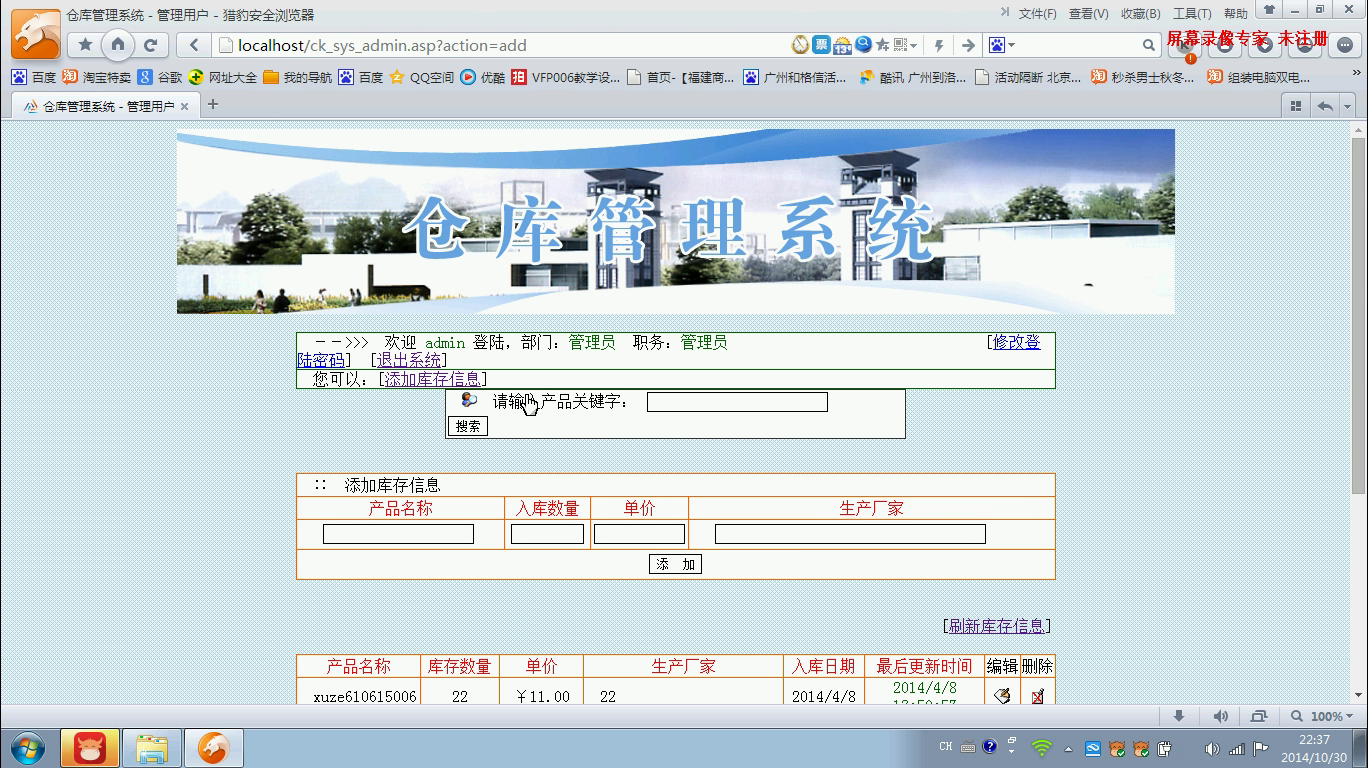Screen dimensions: 1368x768
Task: Click the clock icon in address bar
Action: [800, 45]
